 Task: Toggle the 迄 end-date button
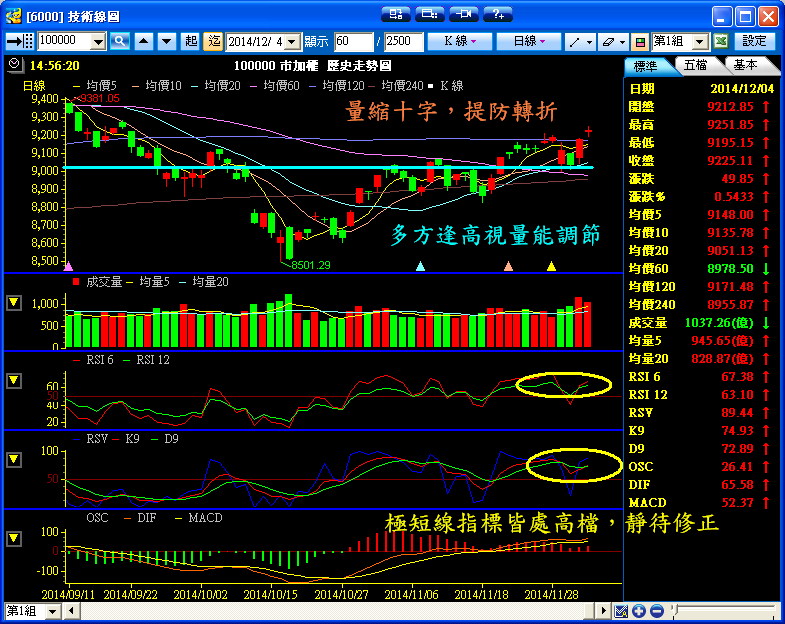pos(213,41)
